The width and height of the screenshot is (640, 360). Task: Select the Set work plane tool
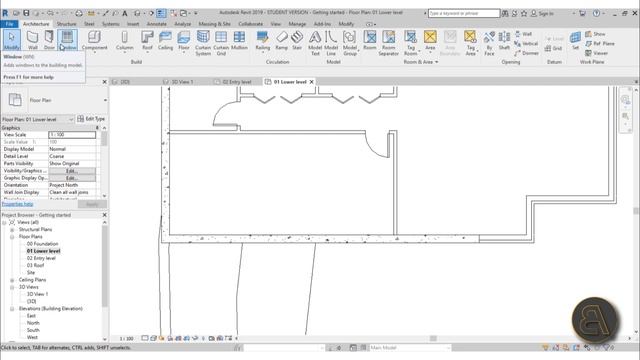click(x=575, y=40)
